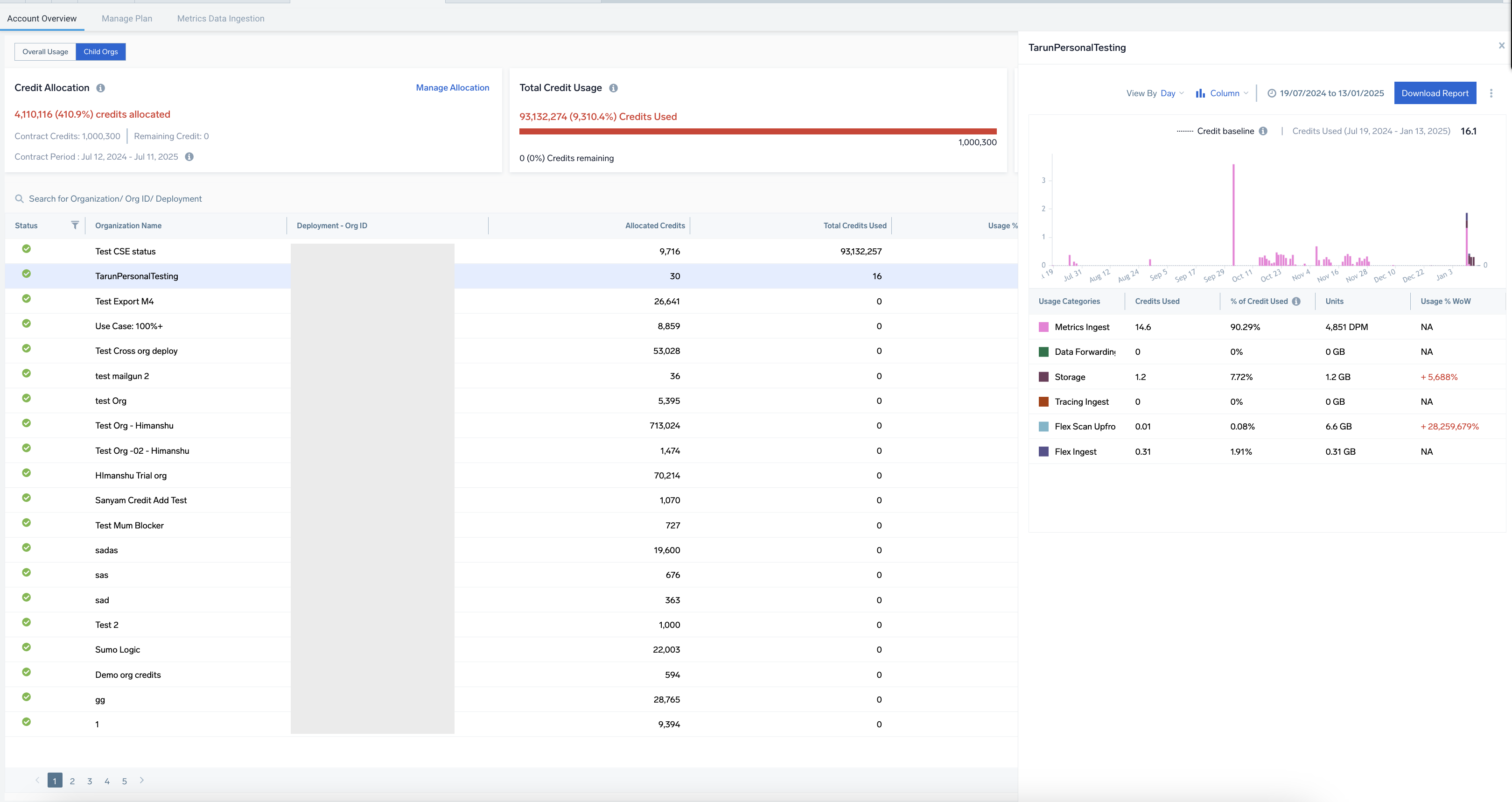Click the Flex Ingest purple color swatch
The width and height of the screenshot is (1512, 802).
click(x=1043, y=451)
